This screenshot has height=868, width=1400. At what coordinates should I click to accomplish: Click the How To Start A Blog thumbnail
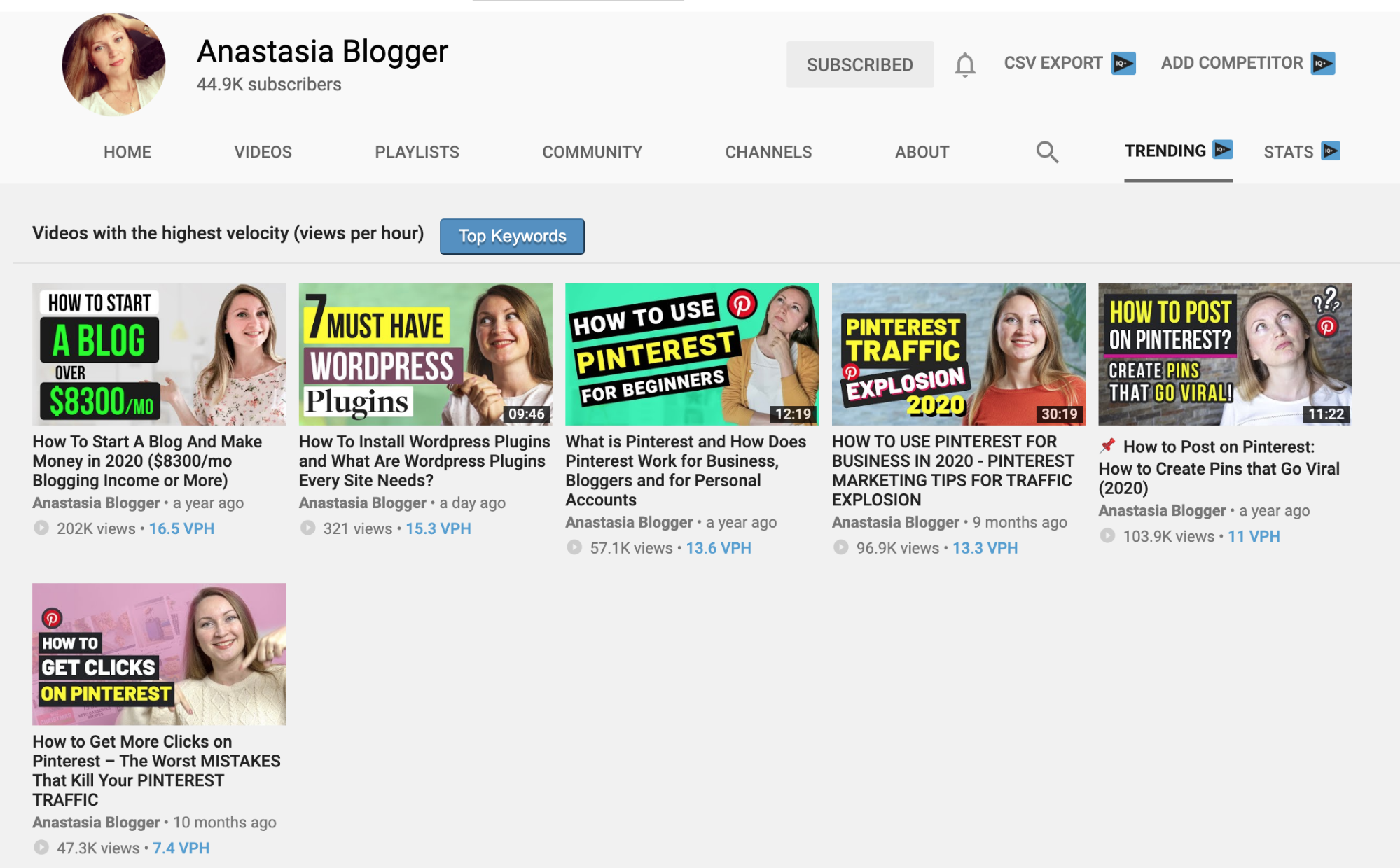pyautogui.click(x=159, y=354)
